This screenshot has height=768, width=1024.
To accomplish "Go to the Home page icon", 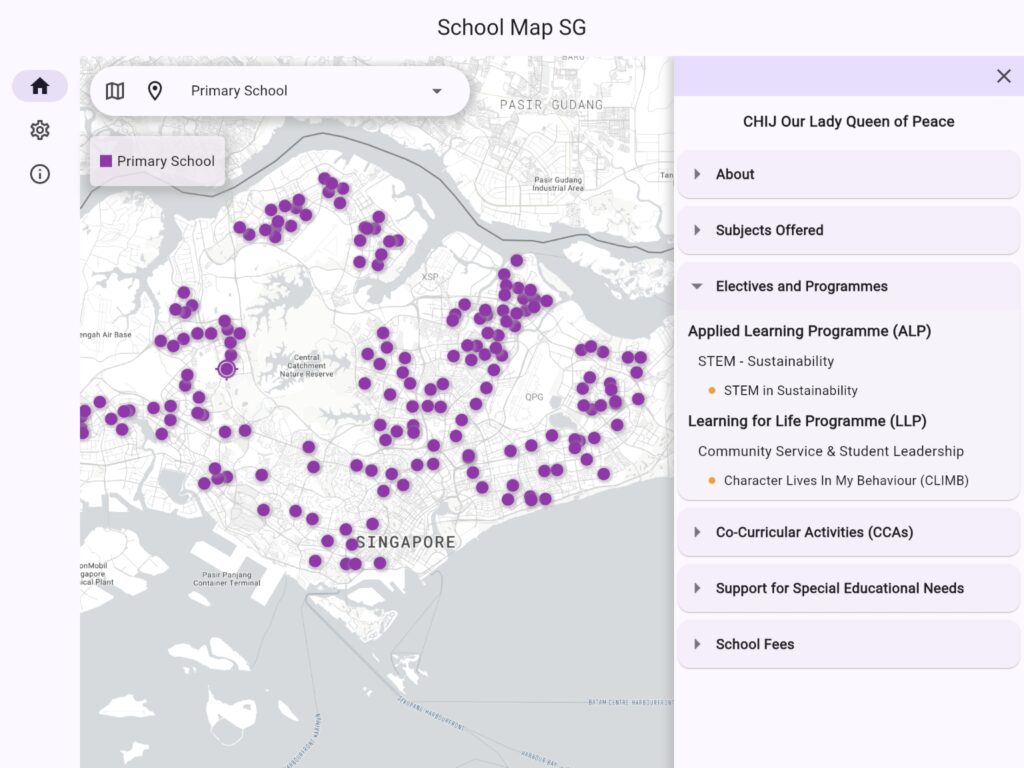I will point(40,86).
